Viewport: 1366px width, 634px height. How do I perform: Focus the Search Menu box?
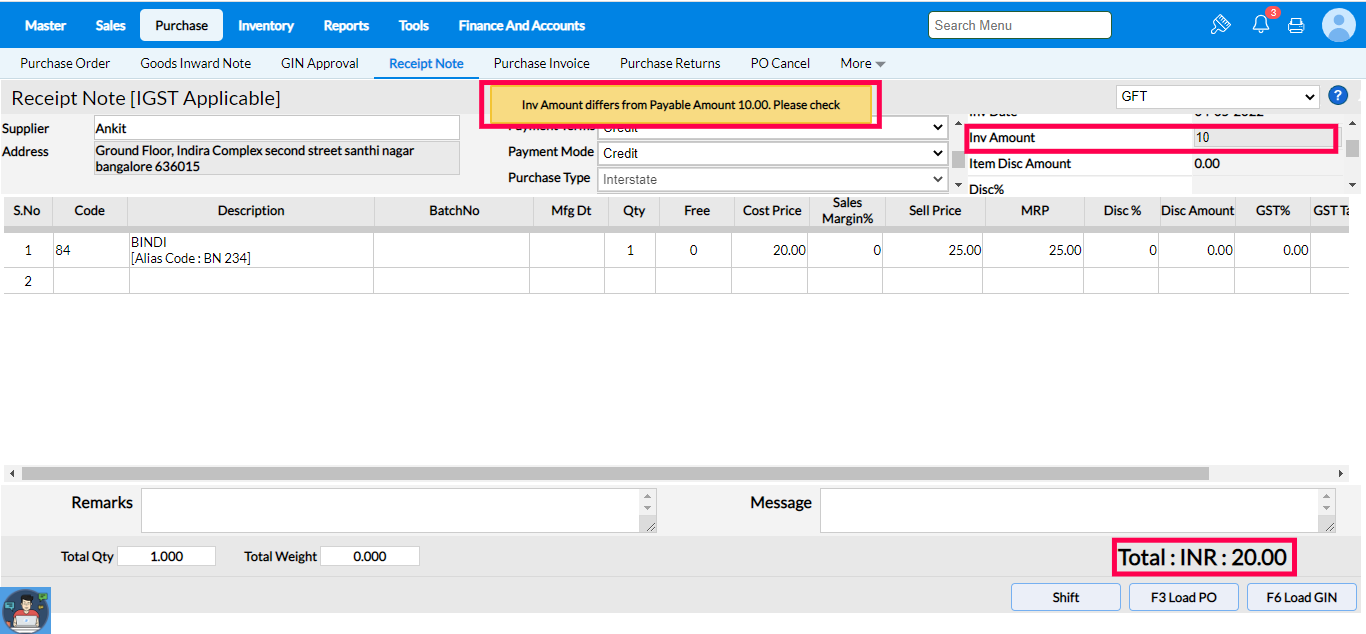(x=1019, y=25)
